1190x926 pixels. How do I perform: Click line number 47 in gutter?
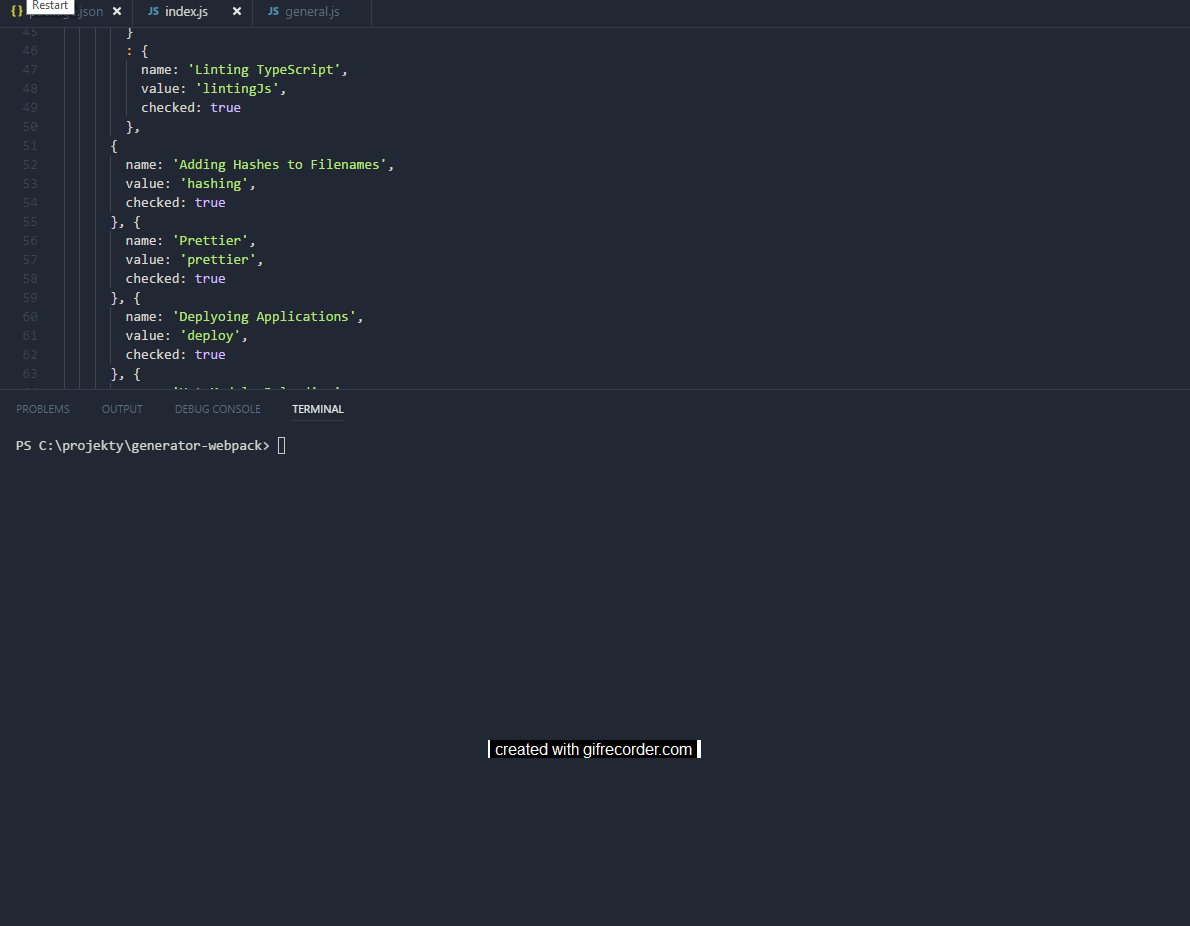tap(30, 70)
